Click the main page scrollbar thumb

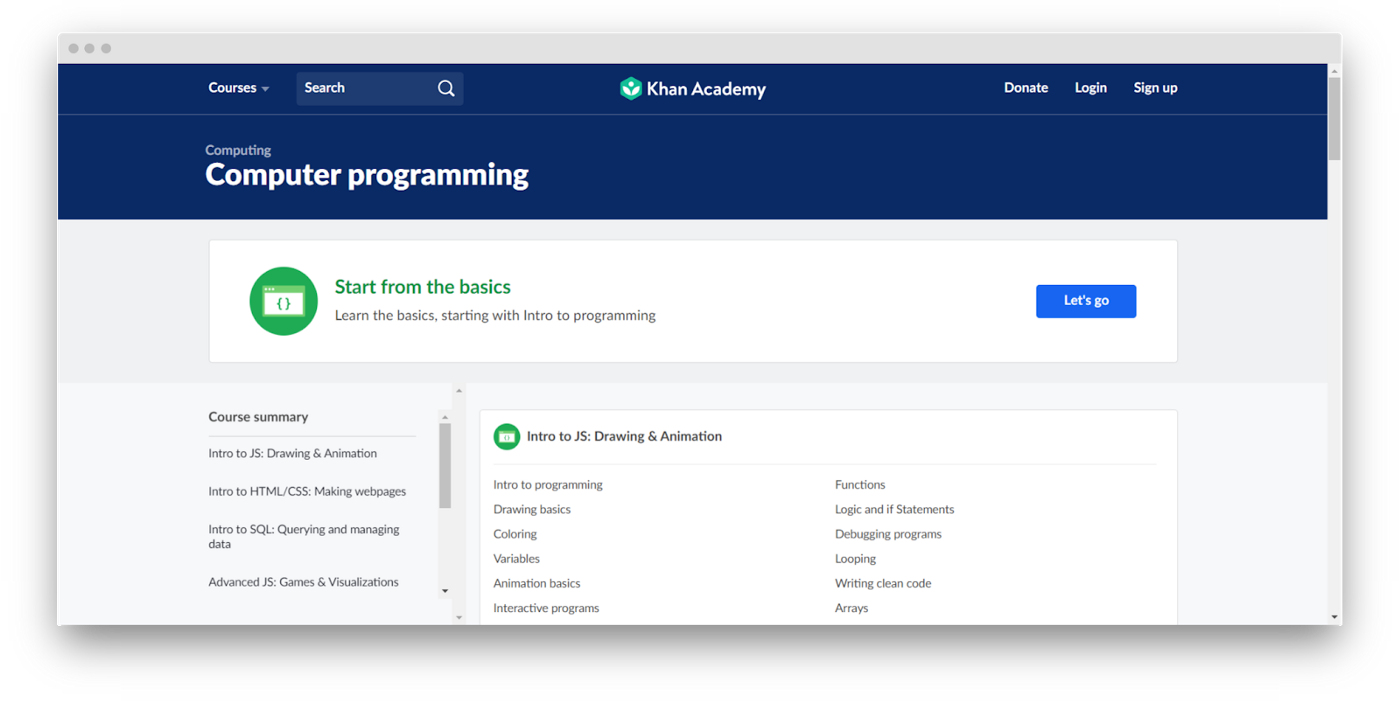1334,118
